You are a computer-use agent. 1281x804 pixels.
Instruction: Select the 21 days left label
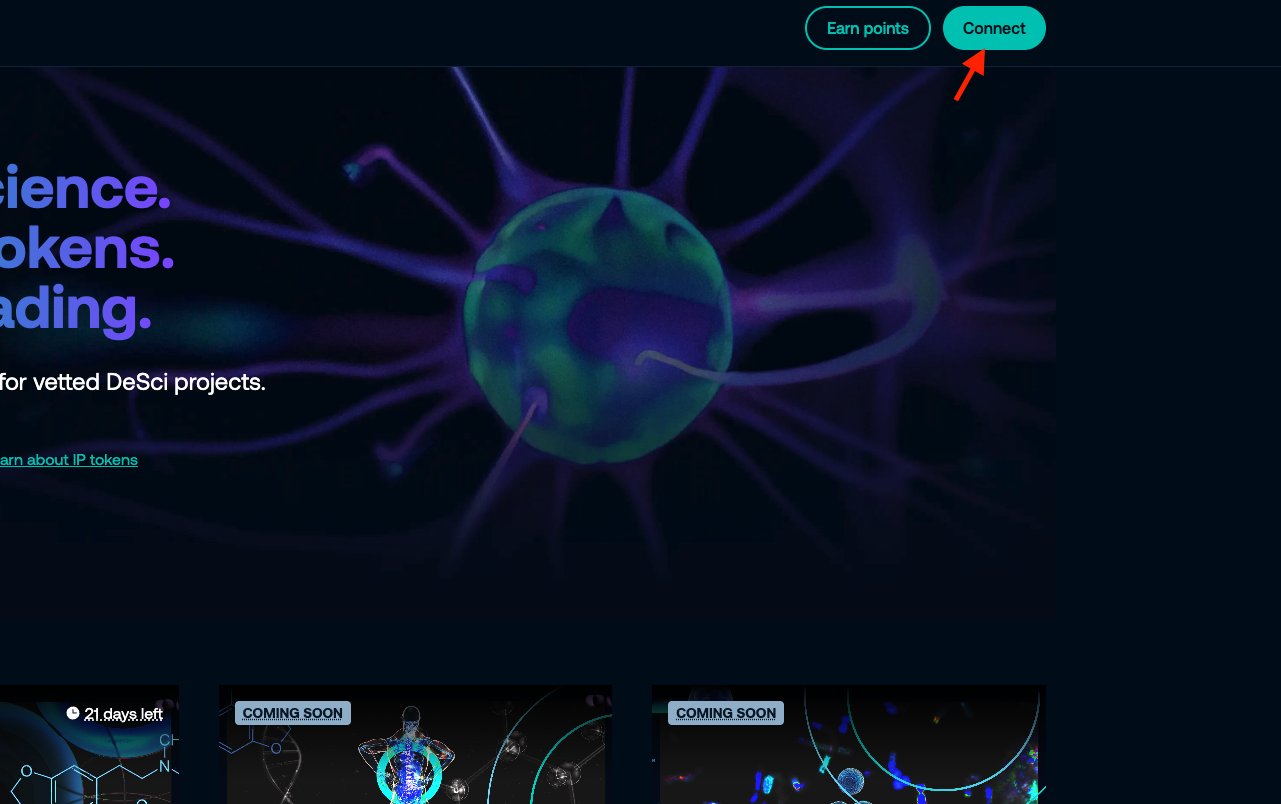click(x=123, y=714)
